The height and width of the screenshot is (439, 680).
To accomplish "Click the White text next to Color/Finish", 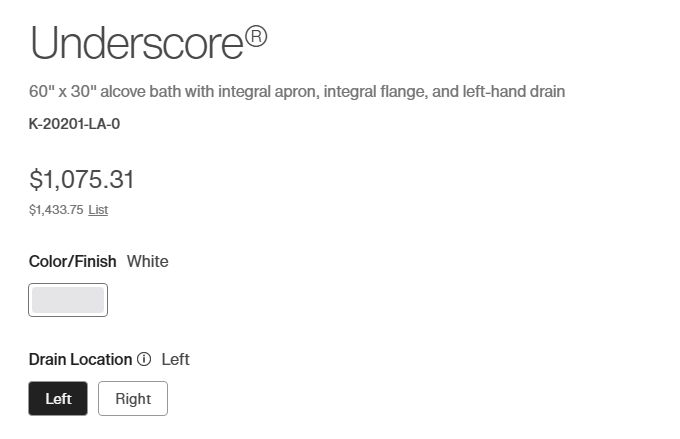I will click(x=148, y=262).
